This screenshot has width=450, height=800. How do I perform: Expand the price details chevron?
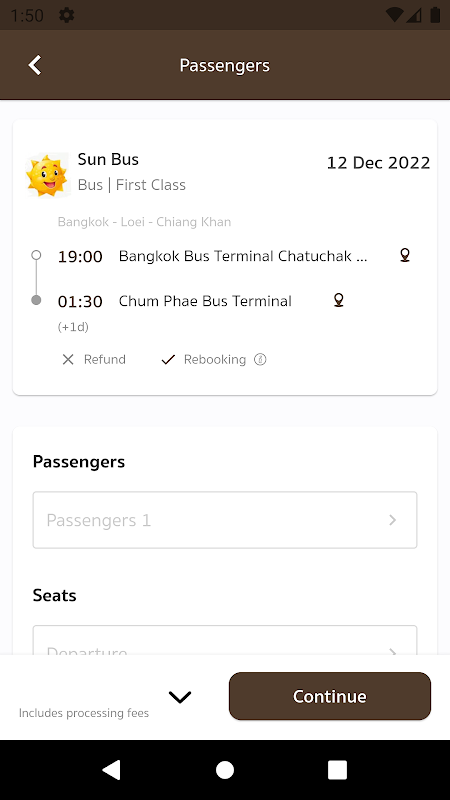pos(180,697)
